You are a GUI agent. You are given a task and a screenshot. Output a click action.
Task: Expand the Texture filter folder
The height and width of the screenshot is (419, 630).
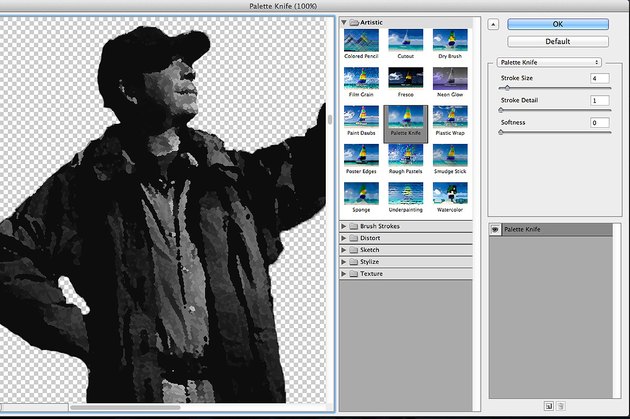(x=344, y=274)
